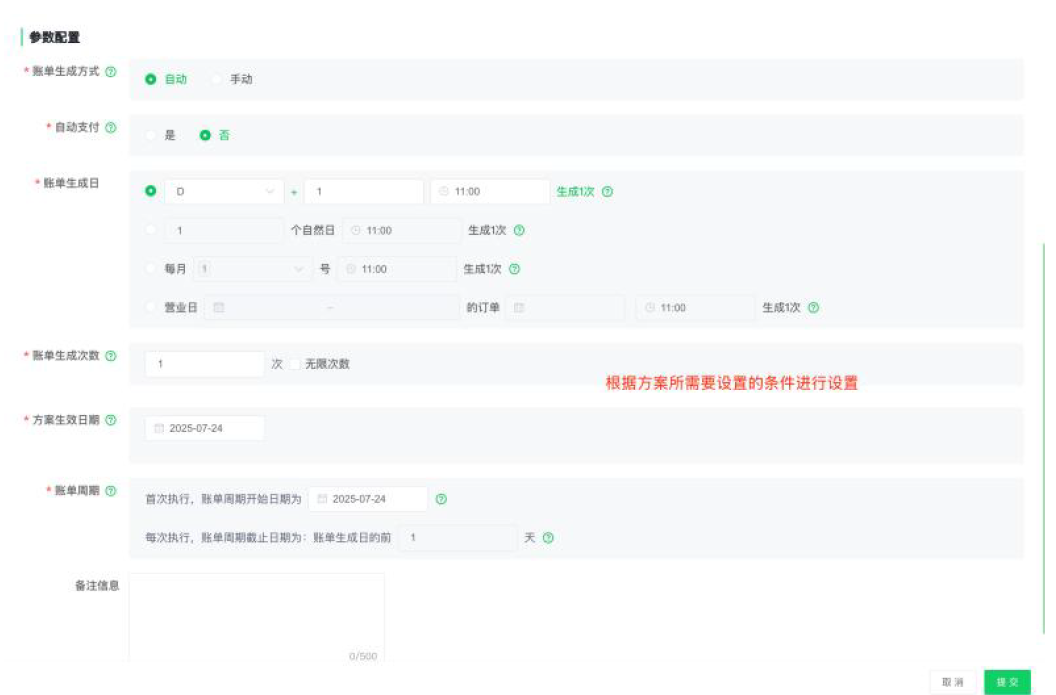Image resolution: width=1056 pixels, height=695 pixels.
Task: Click help icon next to 账单生成次数
Action: pyautogui.click(x=110, y=356)
